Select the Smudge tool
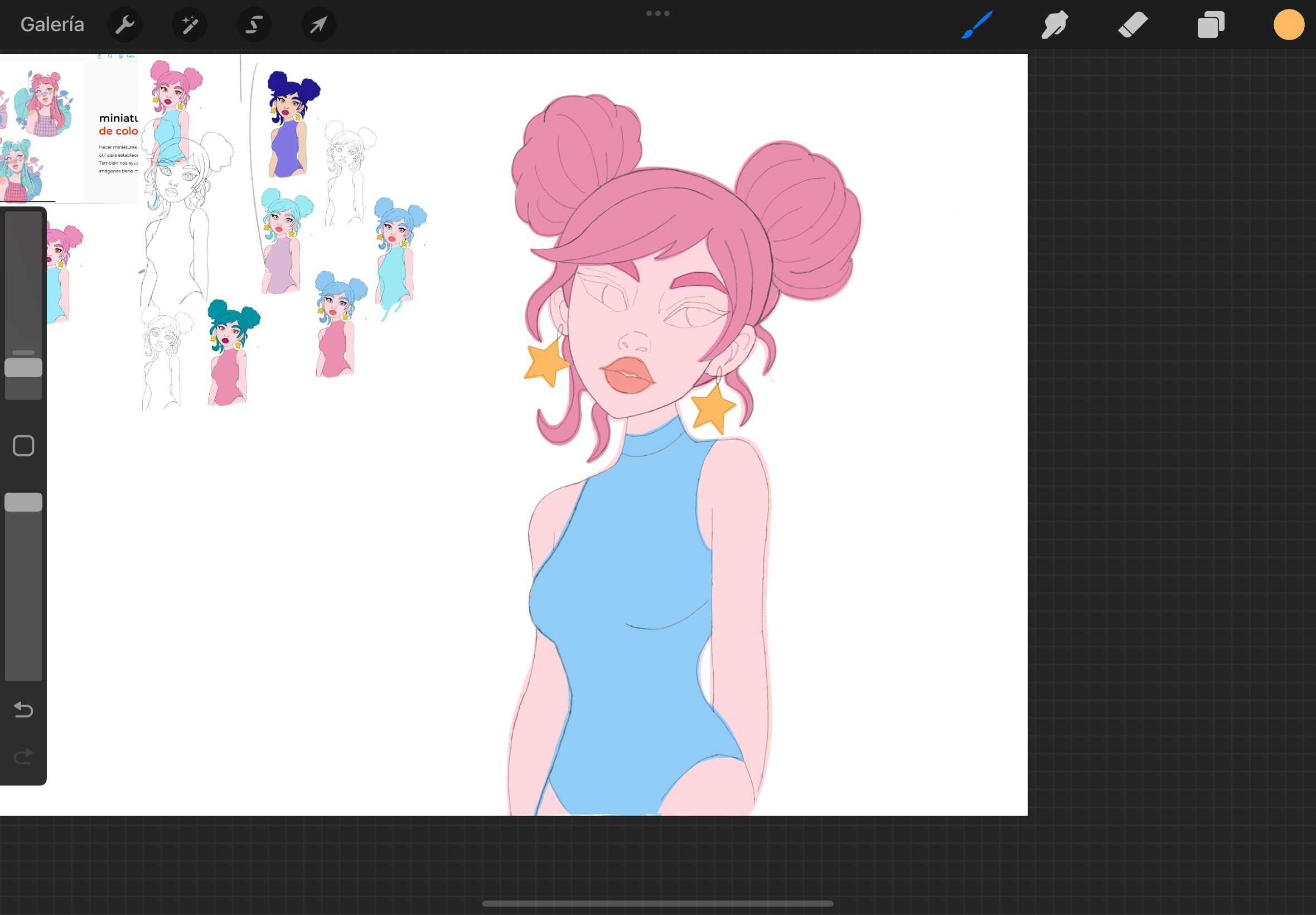The height and width of the screenshot is (915, 1316). click(x=1054, y=25)
